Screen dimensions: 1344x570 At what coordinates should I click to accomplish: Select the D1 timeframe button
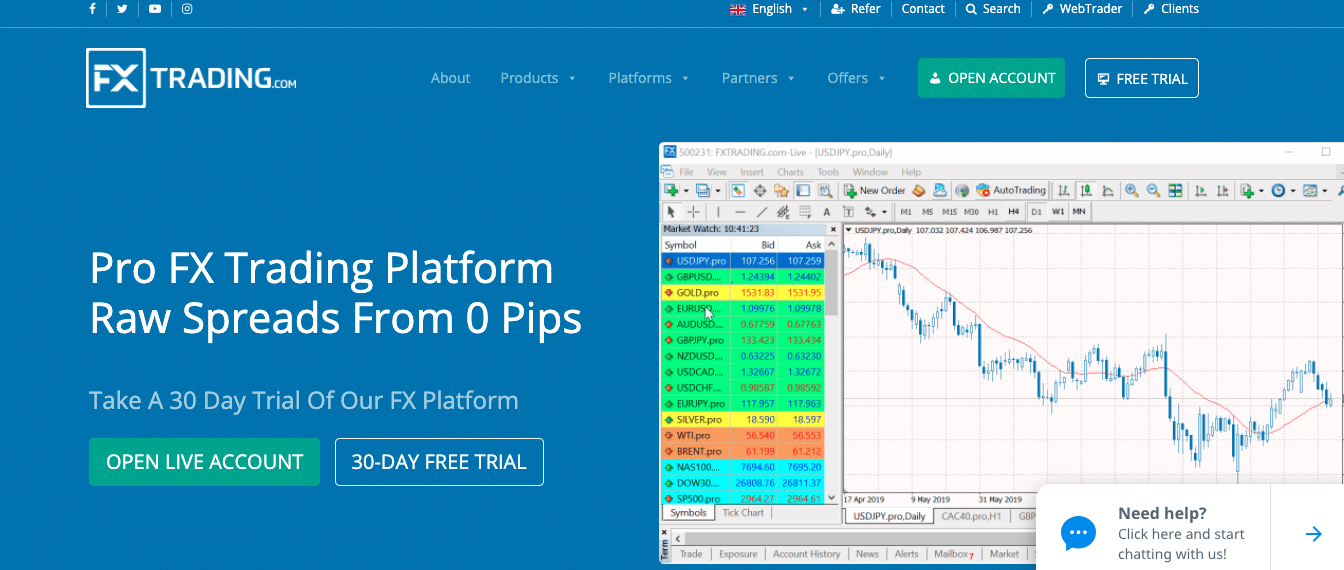coord(1037,211)
